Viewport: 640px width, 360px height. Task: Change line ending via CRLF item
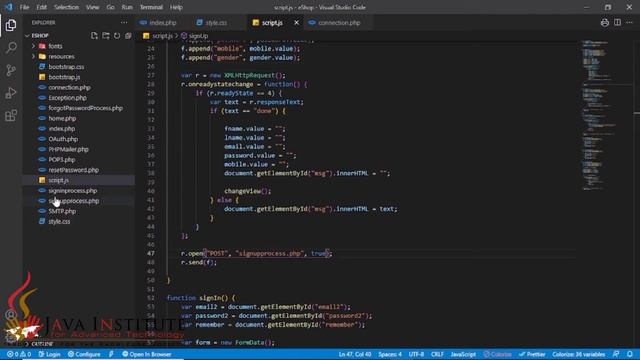pos(437,354)
